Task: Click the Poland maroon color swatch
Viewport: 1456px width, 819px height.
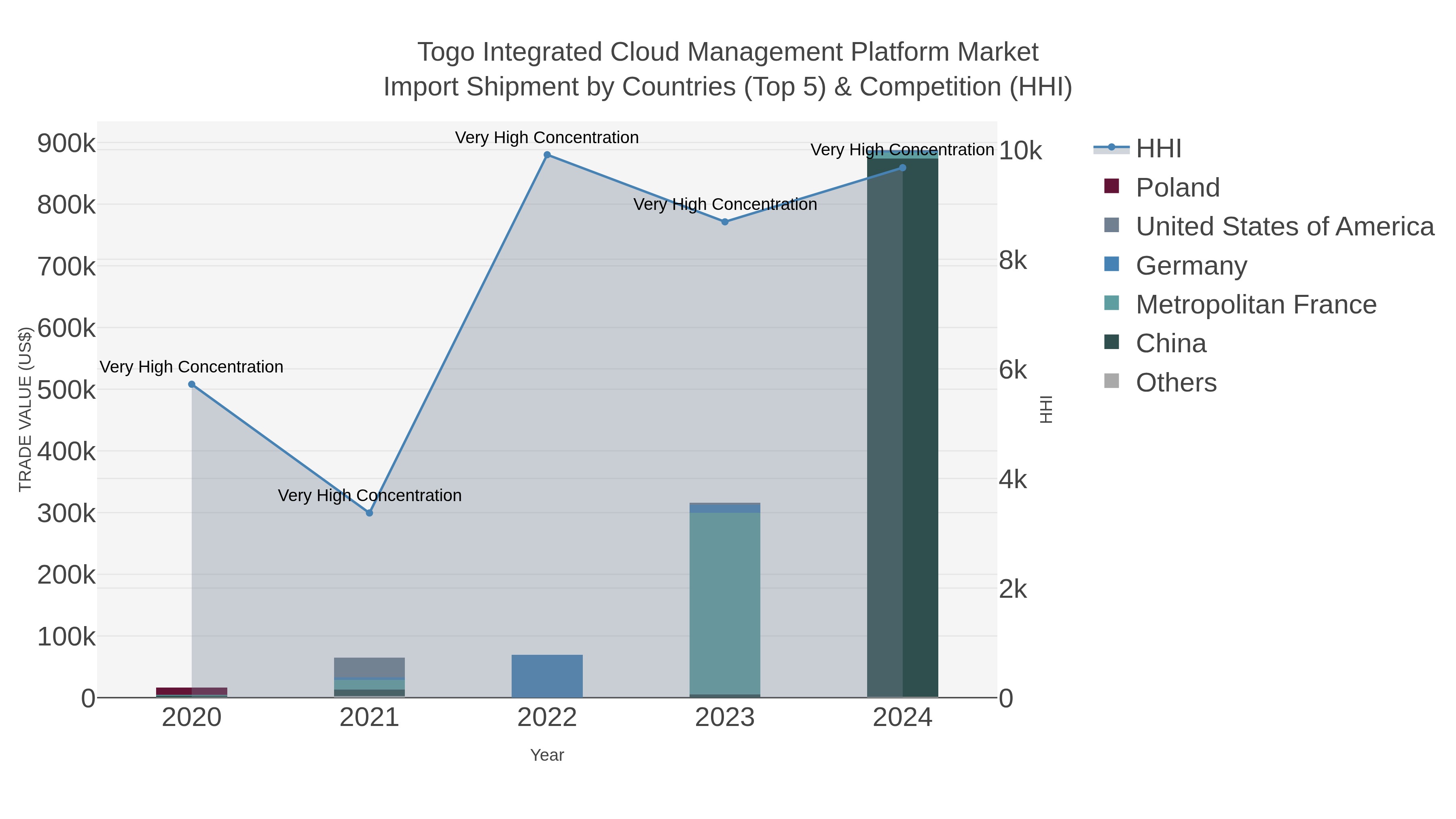Action: [x=1111, y=186]
